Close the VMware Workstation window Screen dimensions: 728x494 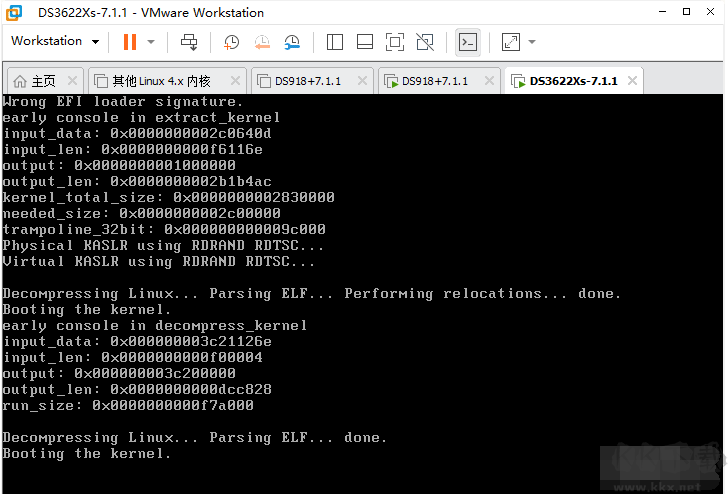pyautogui.click(x=710, y=12)
